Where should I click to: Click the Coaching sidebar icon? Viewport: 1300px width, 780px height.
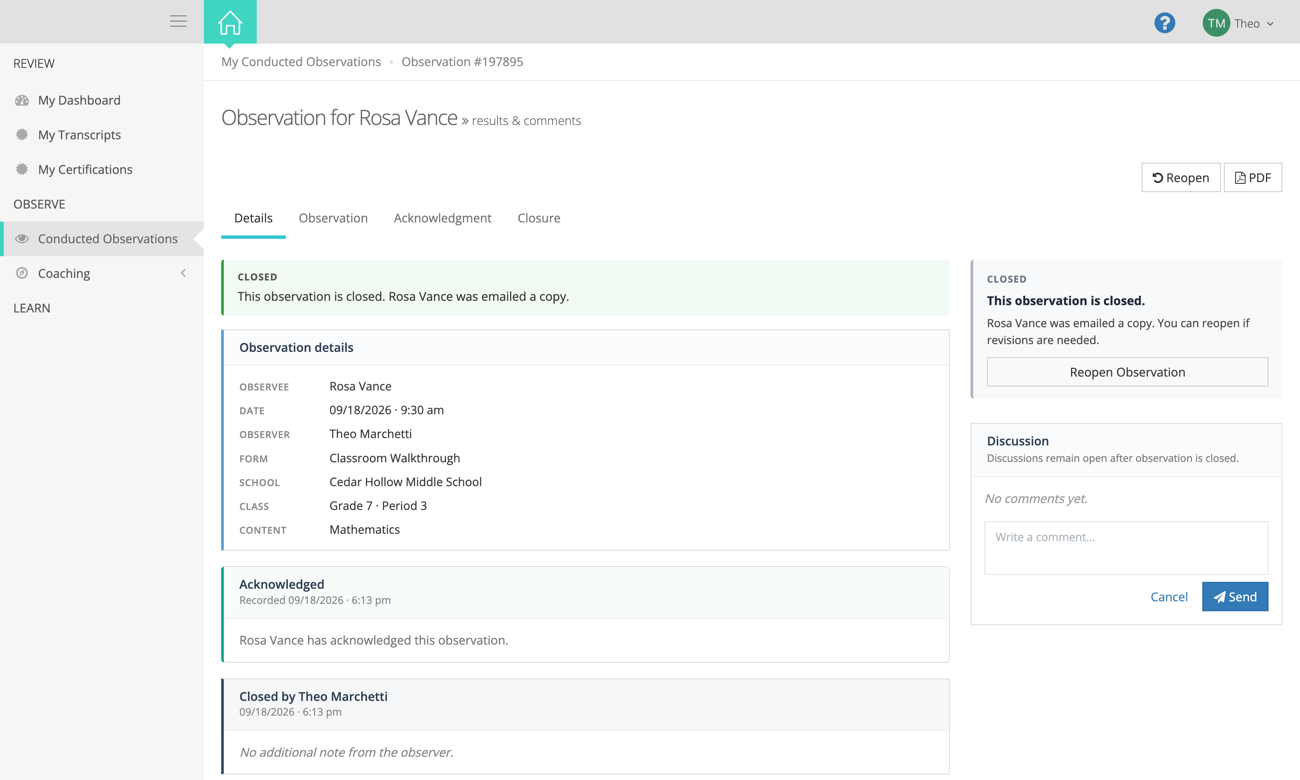[22, 273]
